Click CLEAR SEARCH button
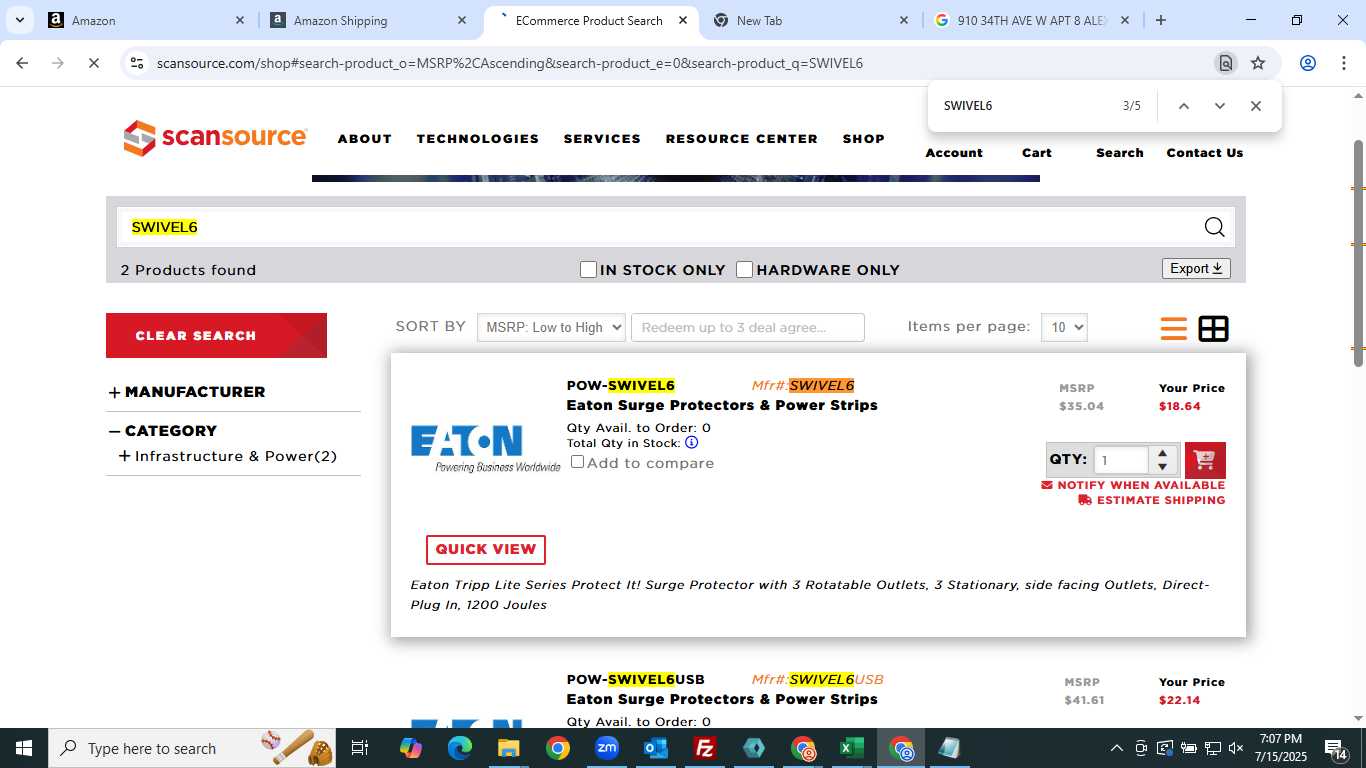The image size is (1366, 768). pos(216,335)
